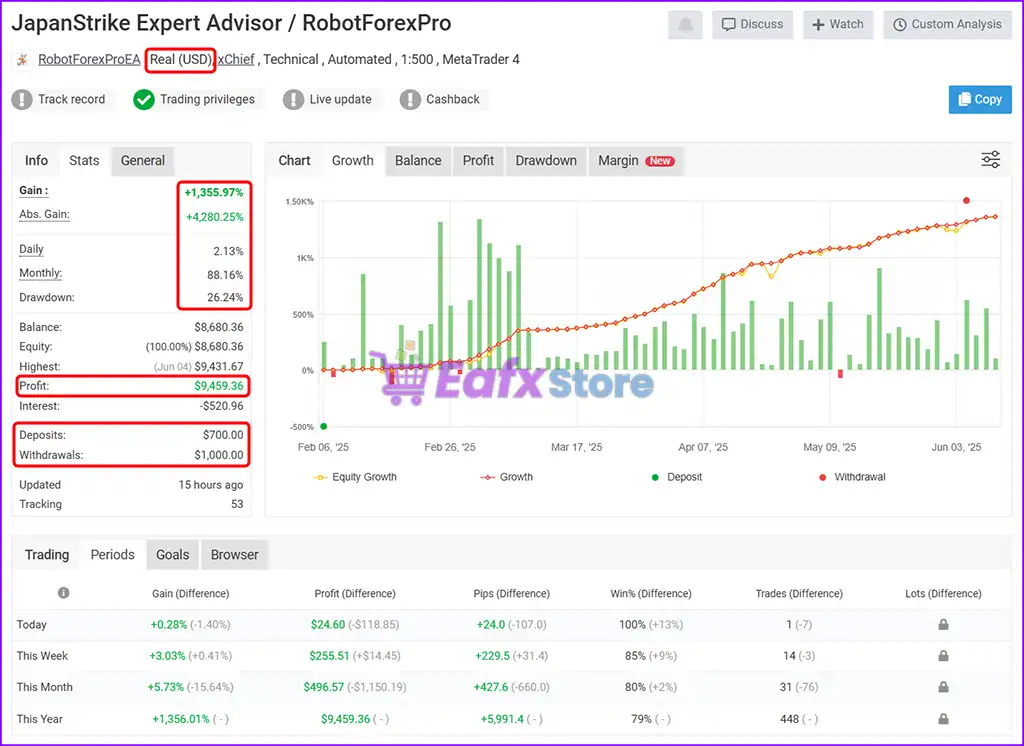The height and width of the screenshot is (746, 1024).
Task: Click the Pips (Difference) column header
Action: pos(512,593)
